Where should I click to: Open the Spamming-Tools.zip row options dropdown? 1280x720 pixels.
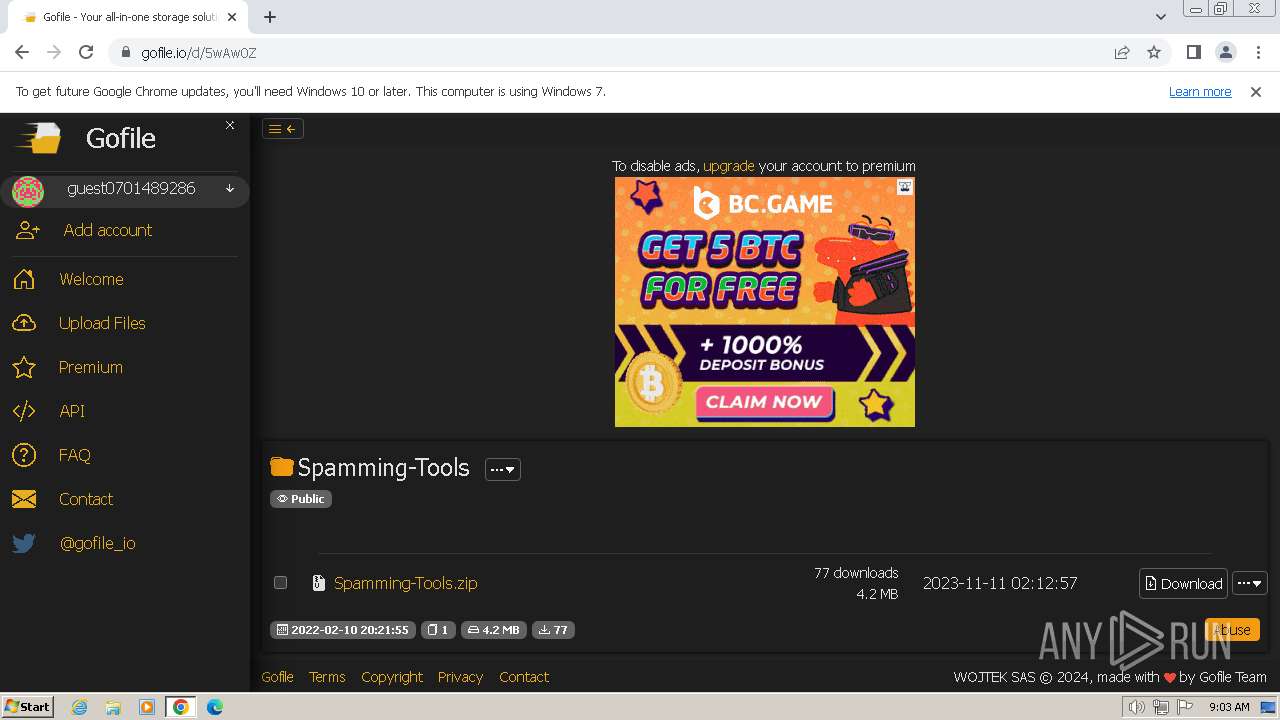coord(1250,583)
